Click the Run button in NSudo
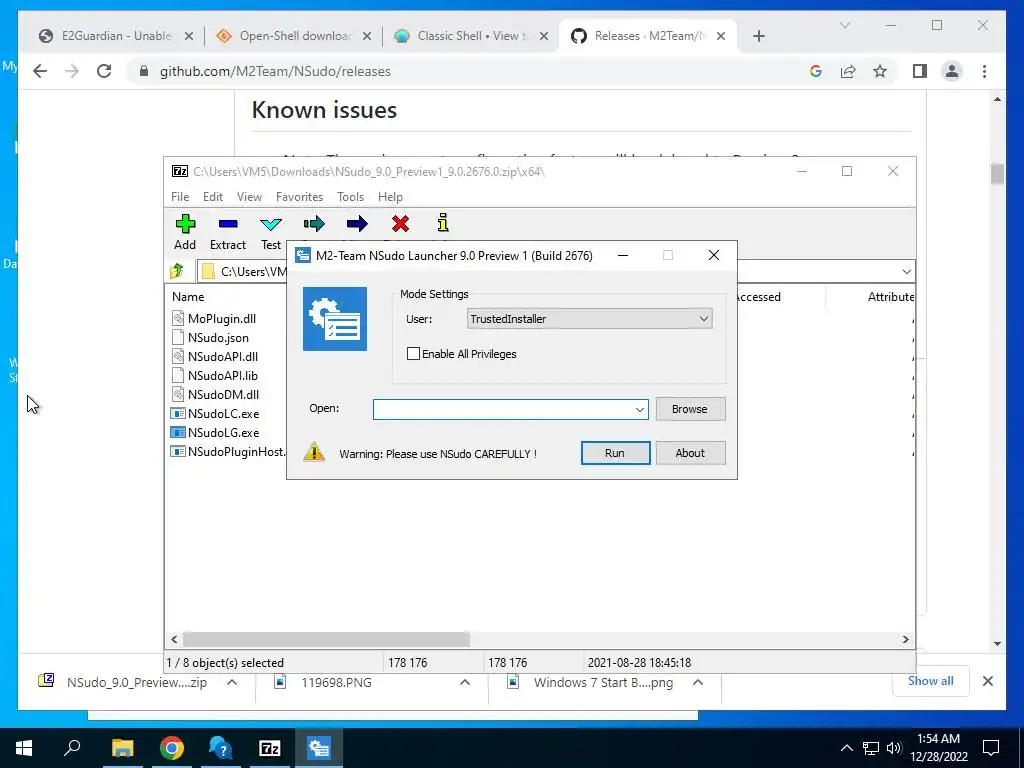The image size is (1024, 768). click(615, 453)
